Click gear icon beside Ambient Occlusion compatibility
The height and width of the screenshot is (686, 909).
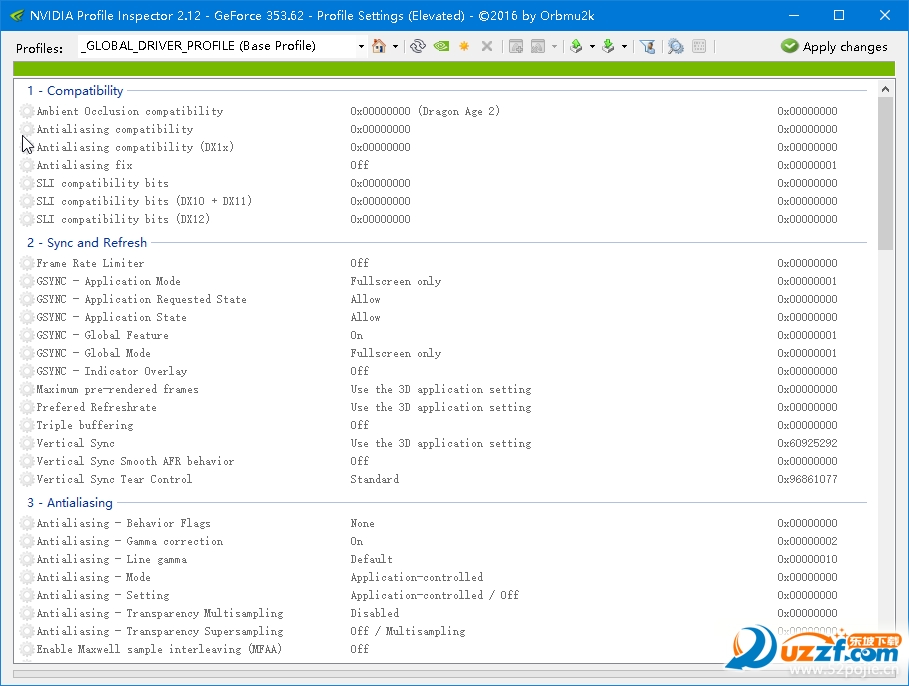point(27,111)
